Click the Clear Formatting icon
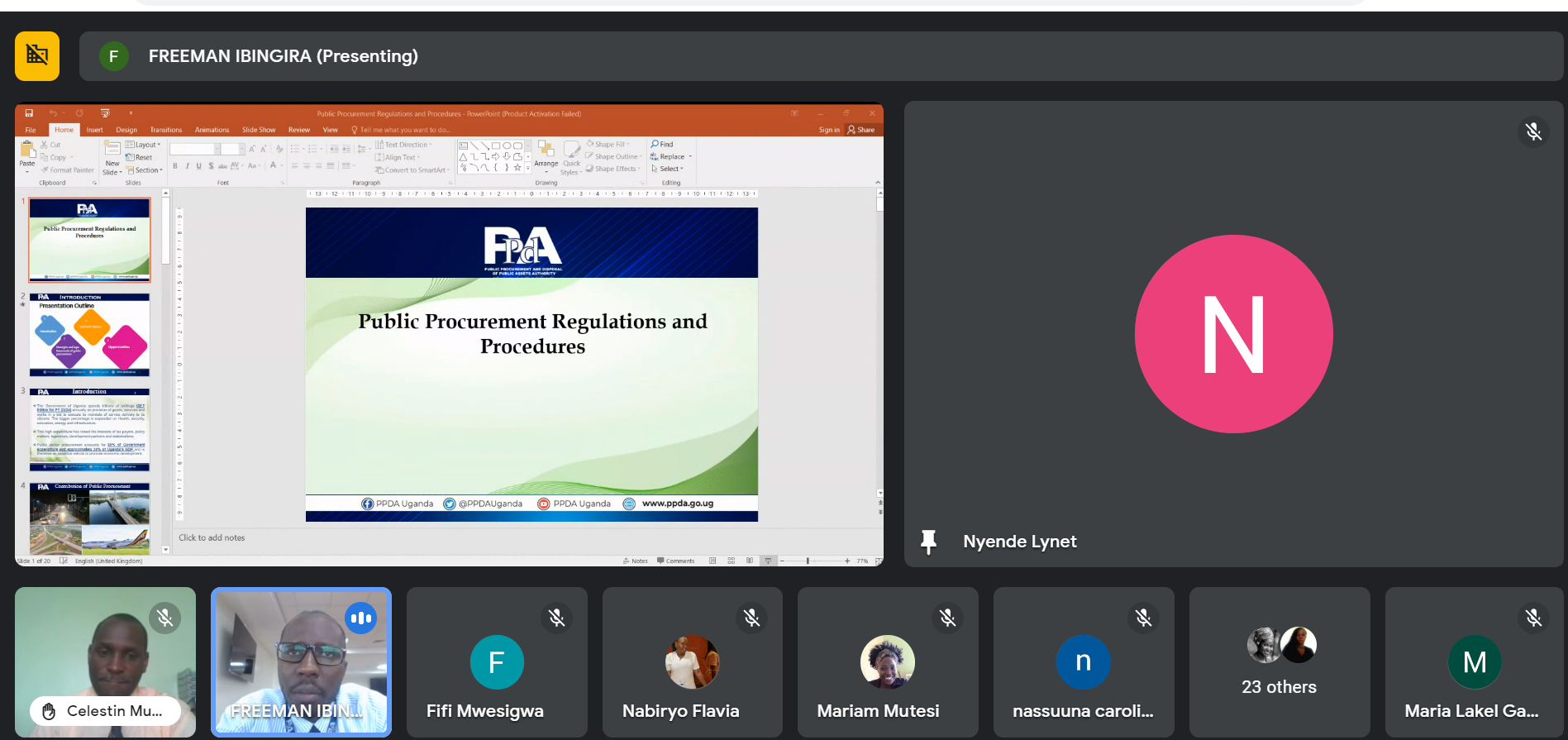The width and height of the screenshot is (1568, 740). tap(279, 149)
